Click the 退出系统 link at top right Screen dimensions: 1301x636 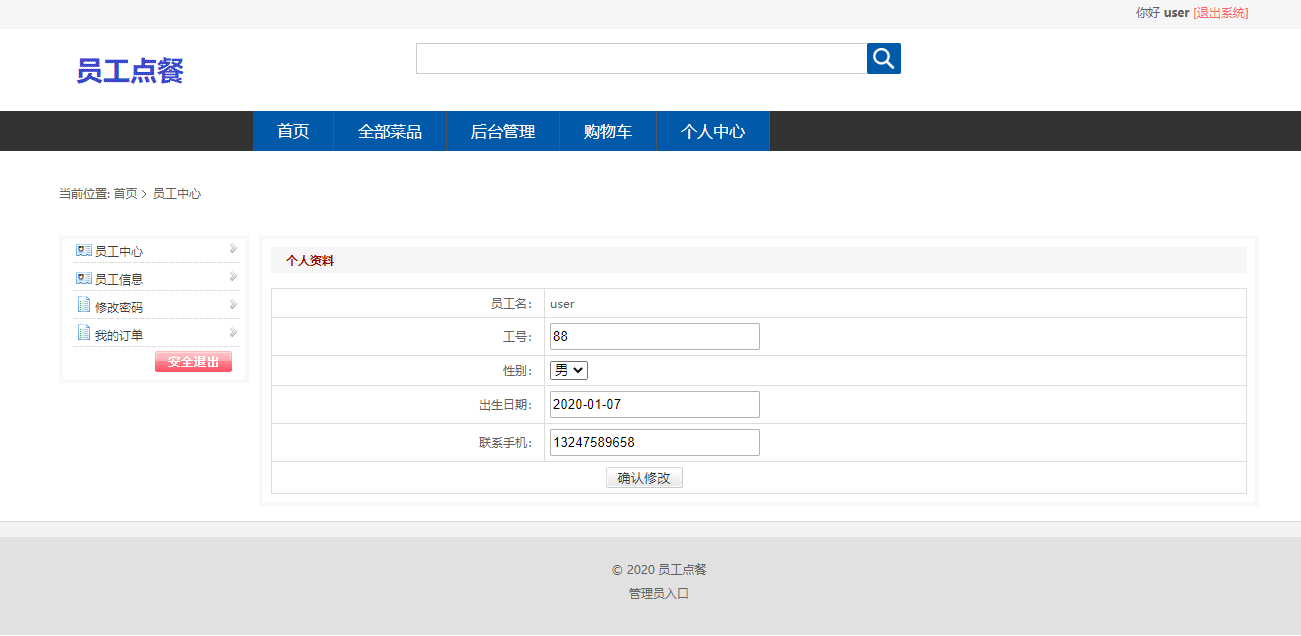click(x=1222, y=12)
